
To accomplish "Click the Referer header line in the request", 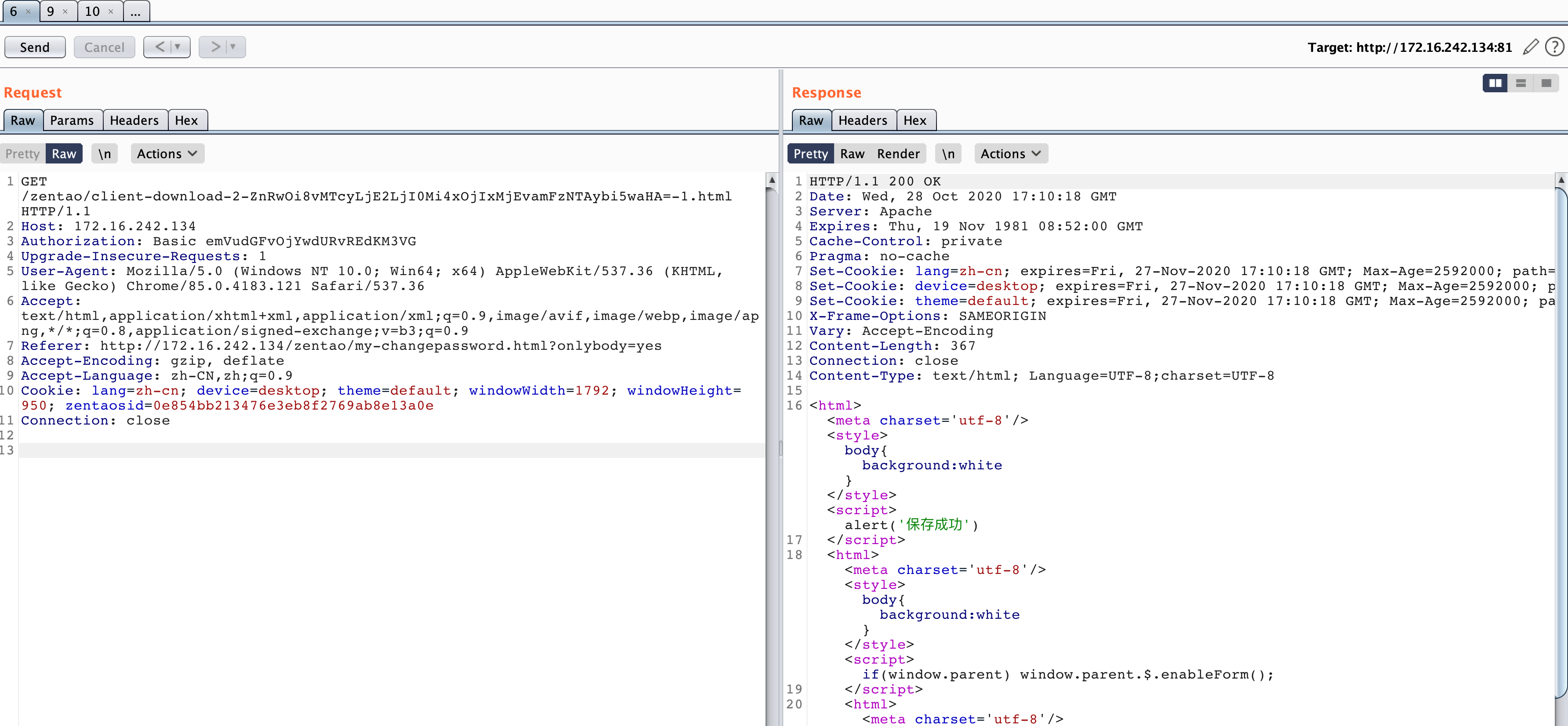I will (341, 346).
